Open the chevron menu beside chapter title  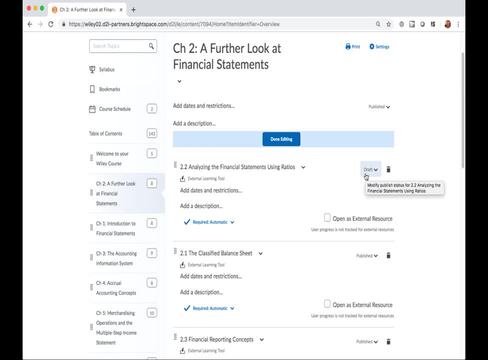coord(179,81)
